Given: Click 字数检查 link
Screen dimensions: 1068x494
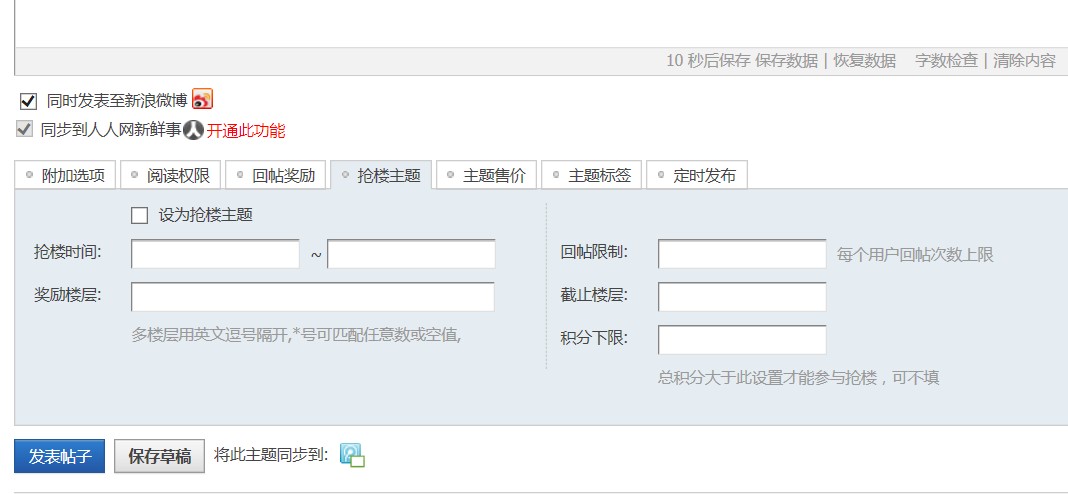Looking at the screenshot, I should coord(946,61).
